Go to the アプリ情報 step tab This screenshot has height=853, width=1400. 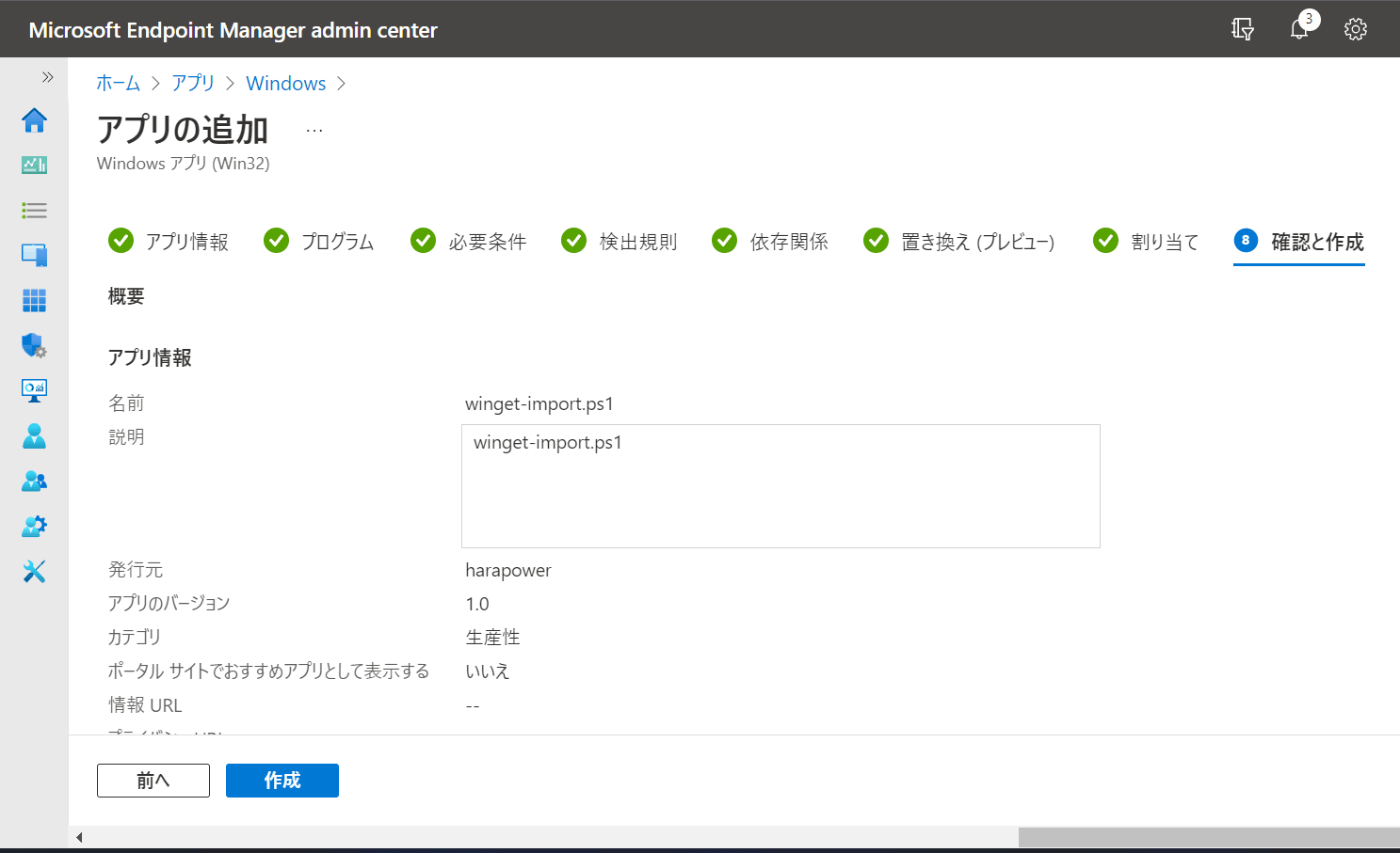[x=168, y=242]
